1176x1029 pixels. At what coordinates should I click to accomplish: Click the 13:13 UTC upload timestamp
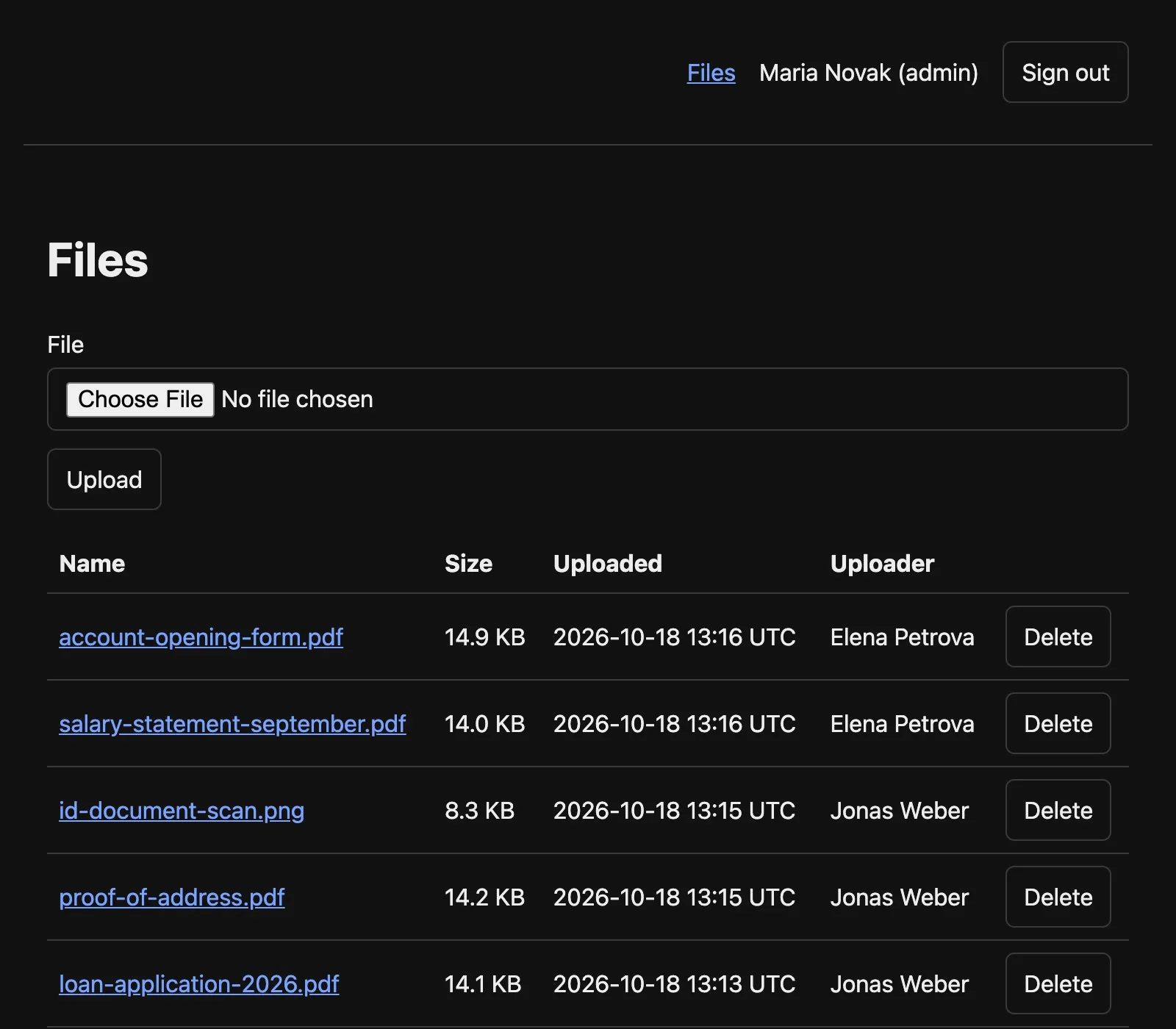(x=675, y=983)
